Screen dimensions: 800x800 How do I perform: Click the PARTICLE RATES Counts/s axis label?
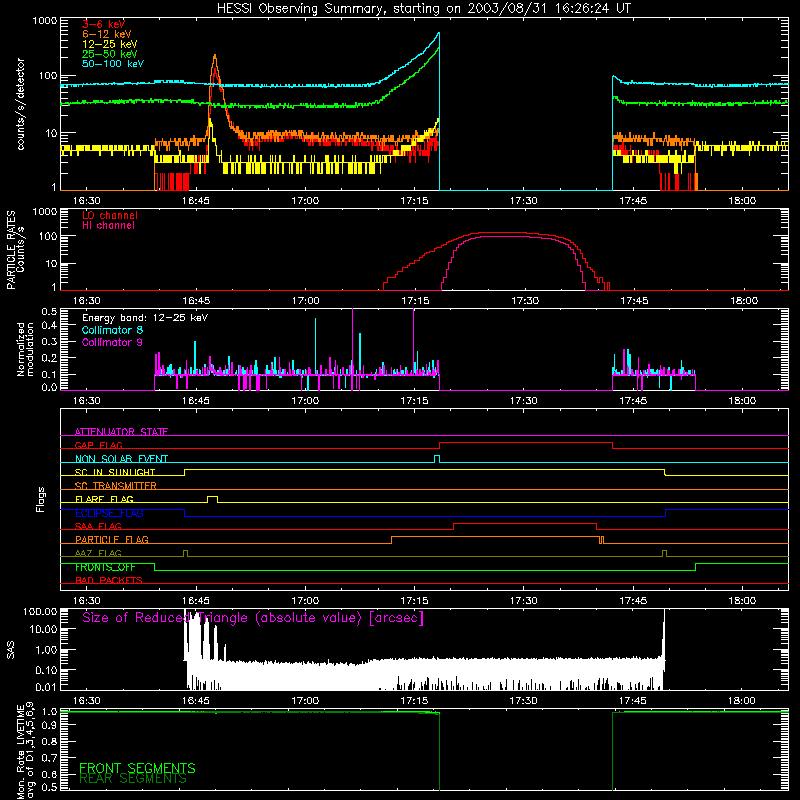pyautogui.click(x=16, y=250)
